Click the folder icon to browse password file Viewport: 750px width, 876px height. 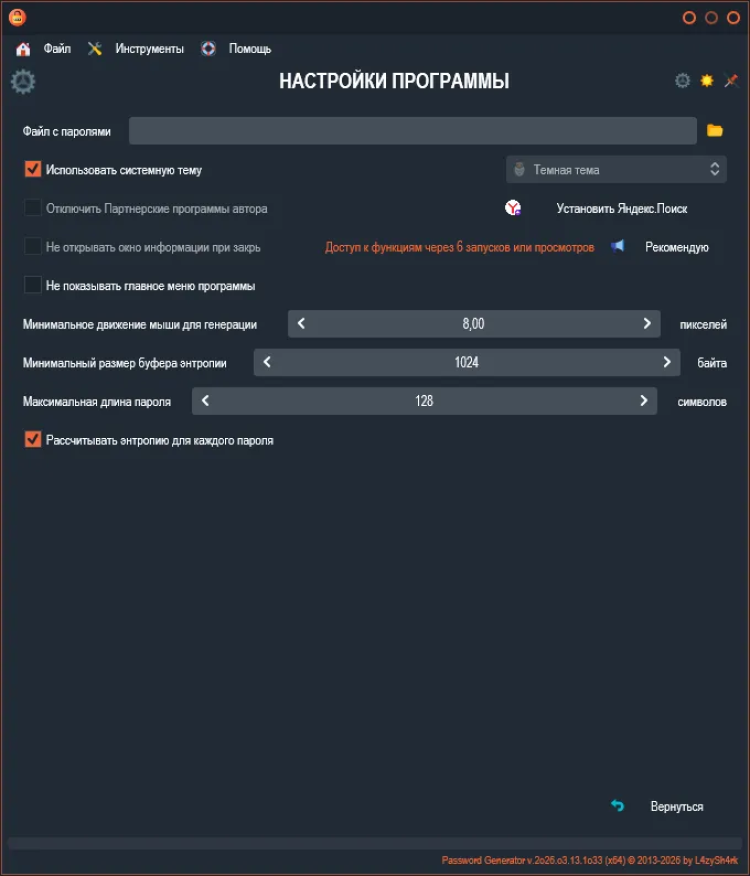tap(715, 131)
